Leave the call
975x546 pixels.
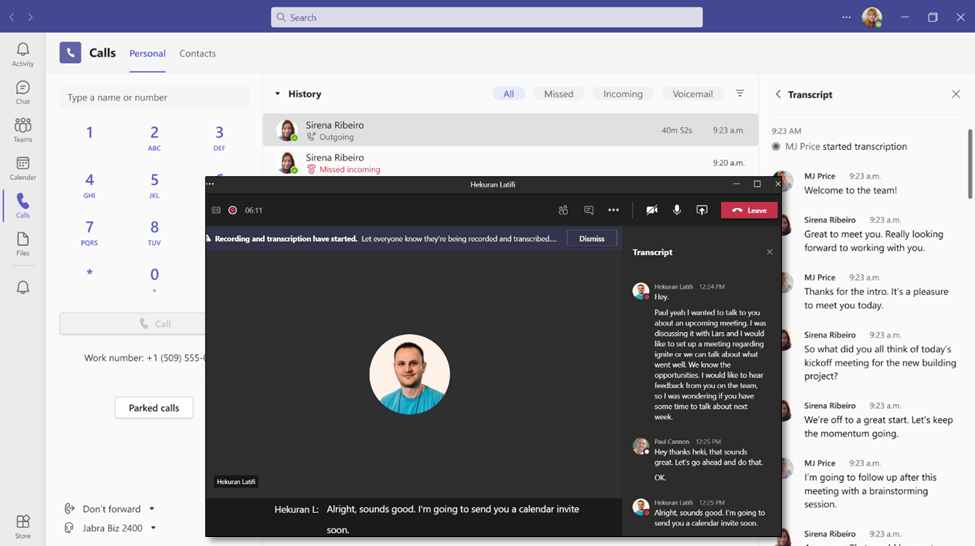click(x=749, y=210)
